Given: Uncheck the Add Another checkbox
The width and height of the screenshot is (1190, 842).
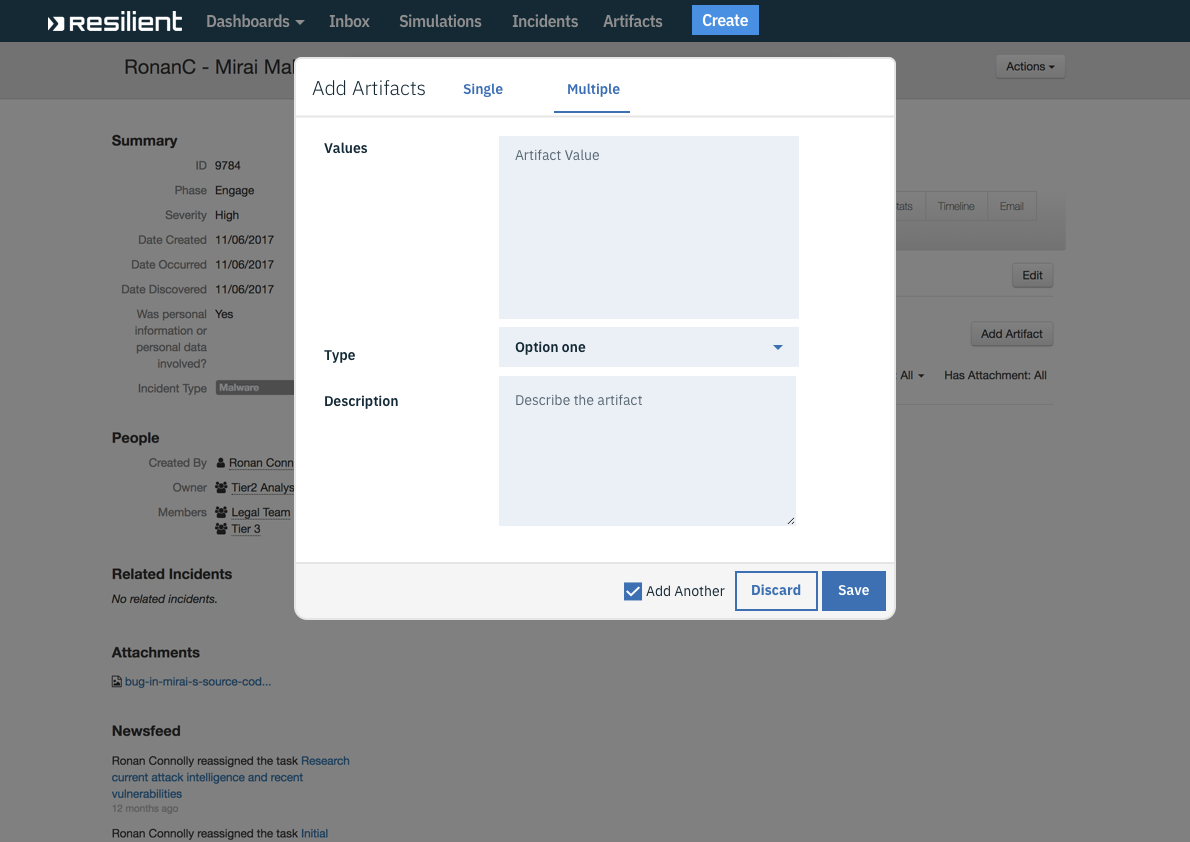Looking at the screenshot, I should coord(633,591).
